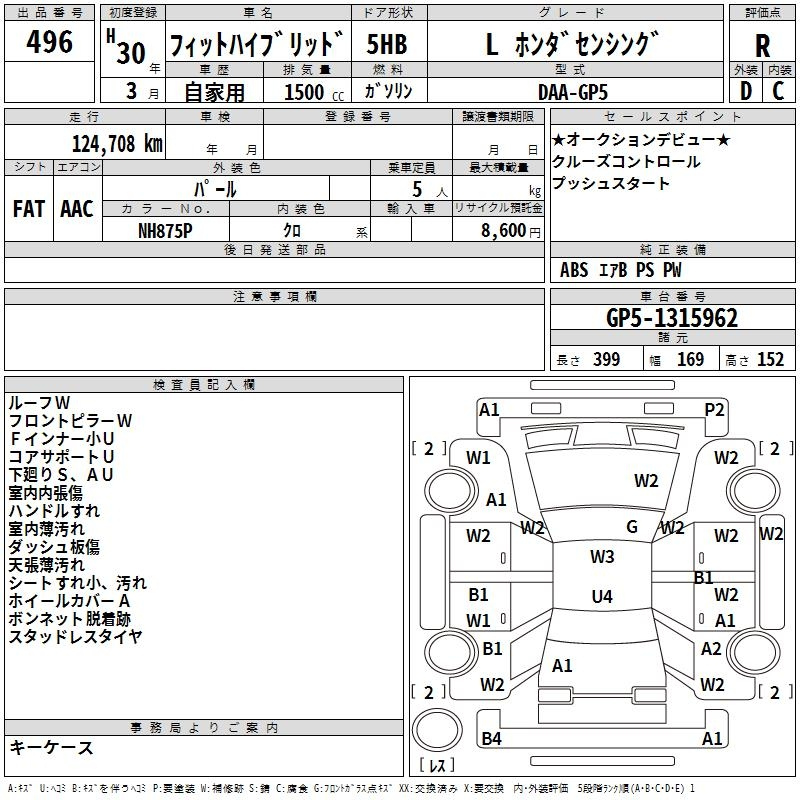Select the color code NH875P
Screen dimensions: 800x800
coord(166,231)
